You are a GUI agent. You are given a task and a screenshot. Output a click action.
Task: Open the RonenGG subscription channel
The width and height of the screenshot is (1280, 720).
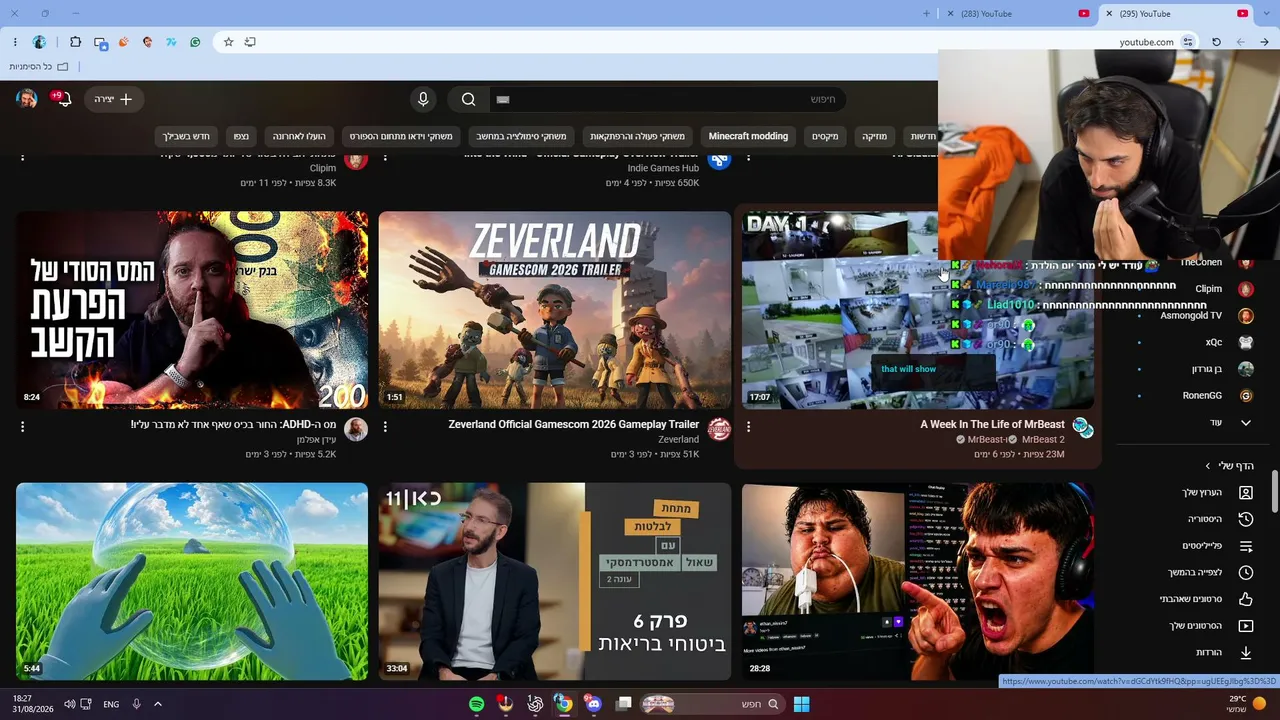click(x=1216, y=396)
